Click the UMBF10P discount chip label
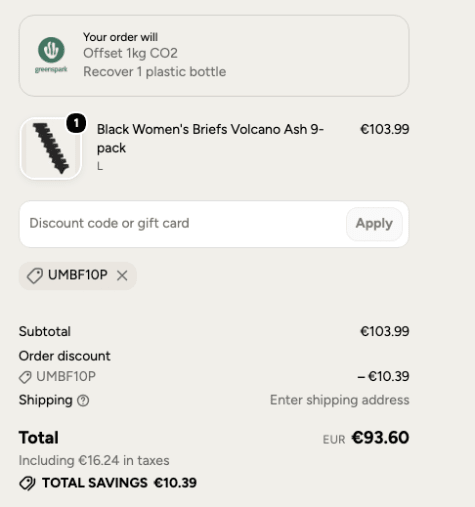This screenshot has width=475, height=507. pyautogui.click(x=78, y=275)
